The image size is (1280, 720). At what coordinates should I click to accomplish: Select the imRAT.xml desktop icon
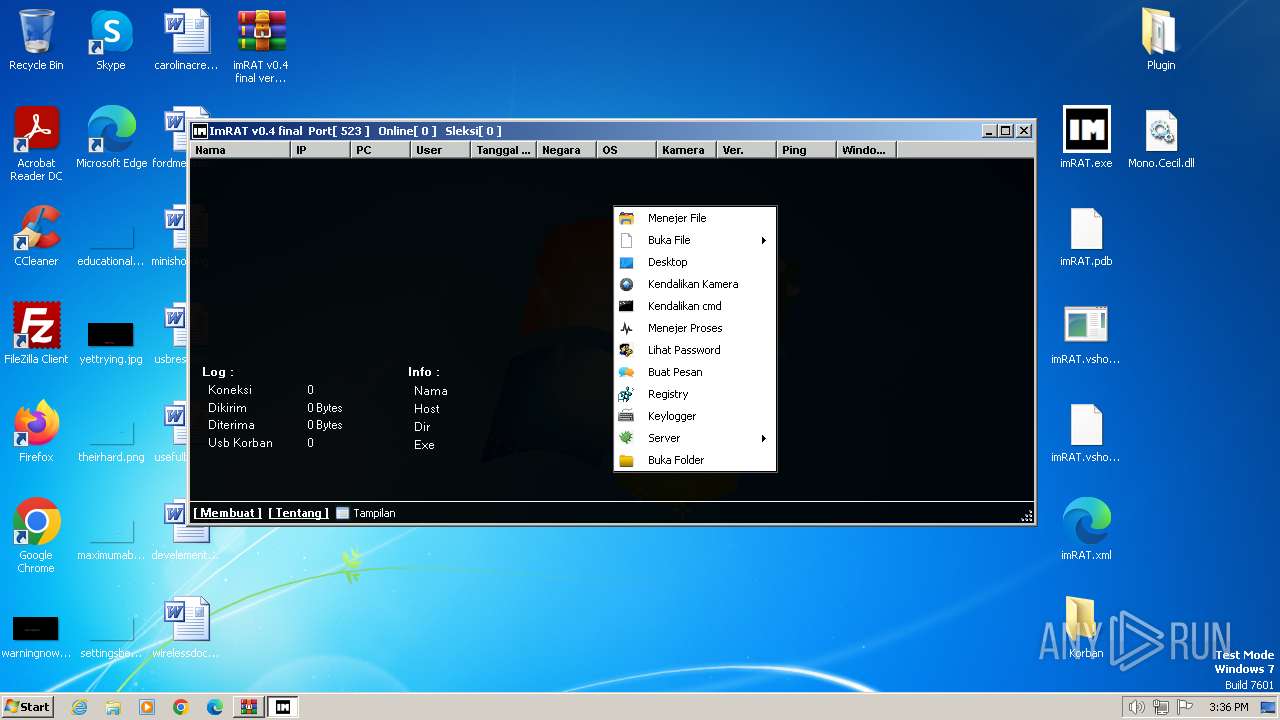click(1086, 530)
